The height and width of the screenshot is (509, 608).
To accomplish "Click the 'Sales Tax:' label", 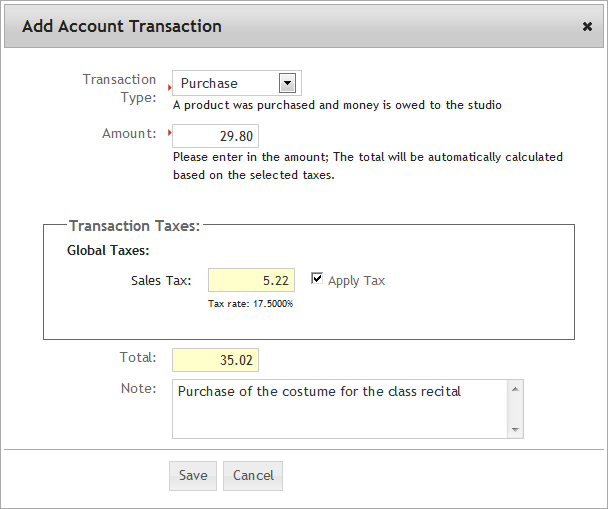I will pyautogui.click(x=161, y=280).
